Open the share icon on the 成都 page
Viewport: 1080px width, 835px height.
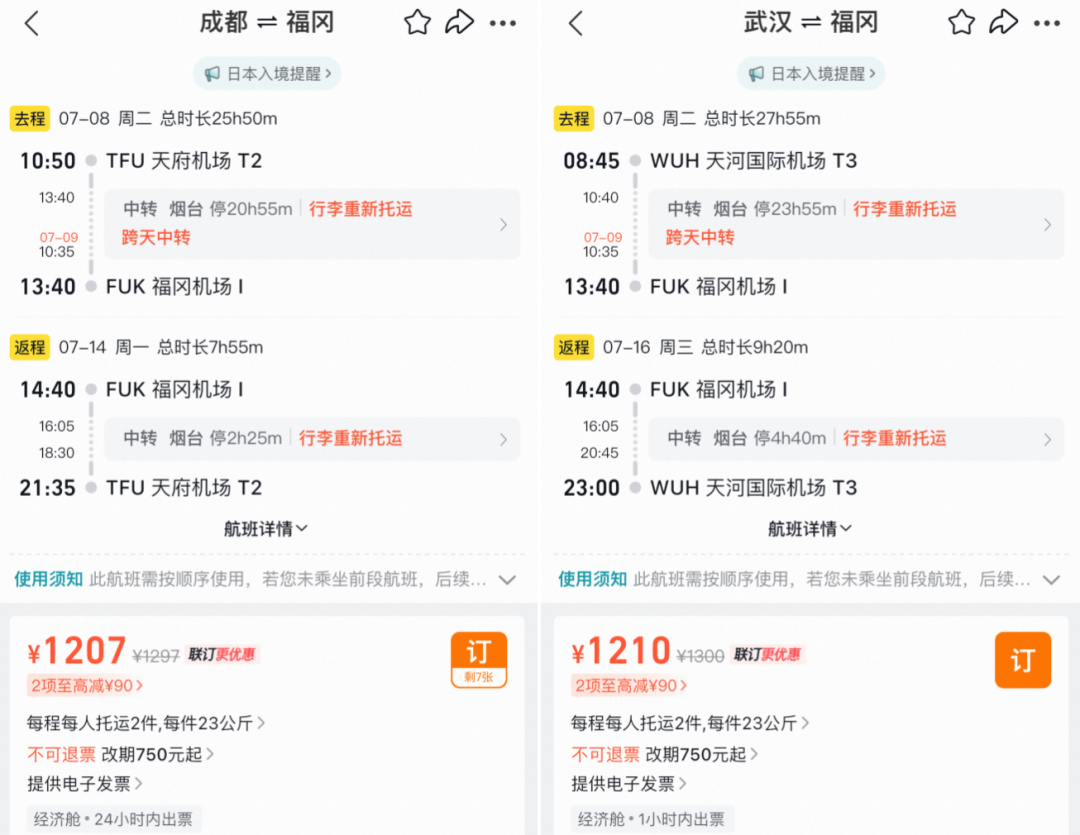coord(460,22)
